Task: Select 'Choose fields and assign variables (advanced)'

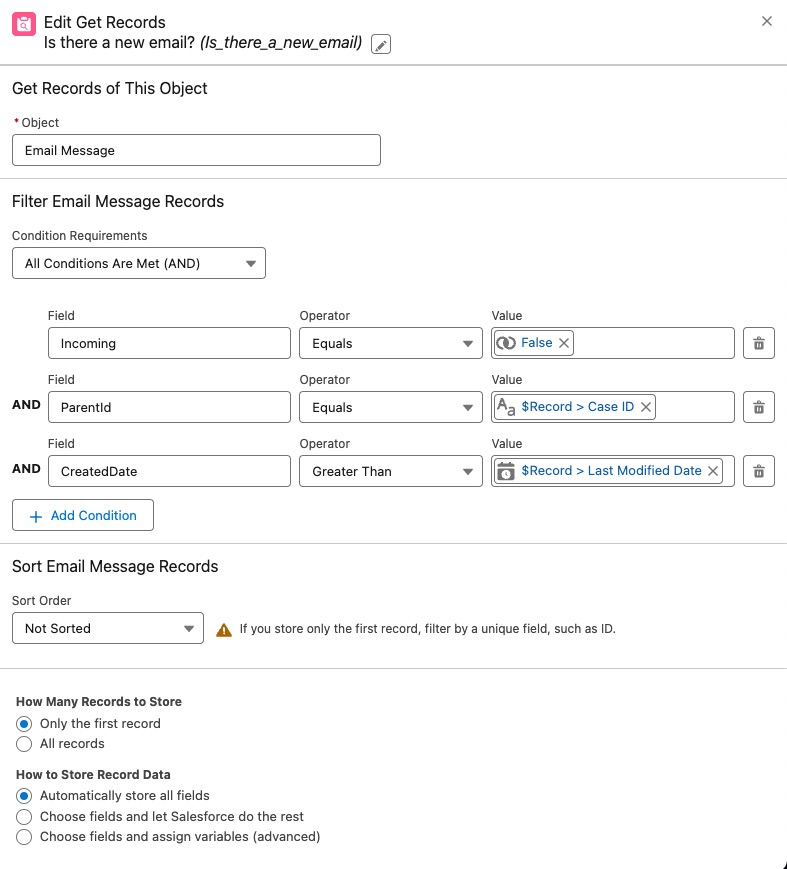Action: click(x=24, y=837)
